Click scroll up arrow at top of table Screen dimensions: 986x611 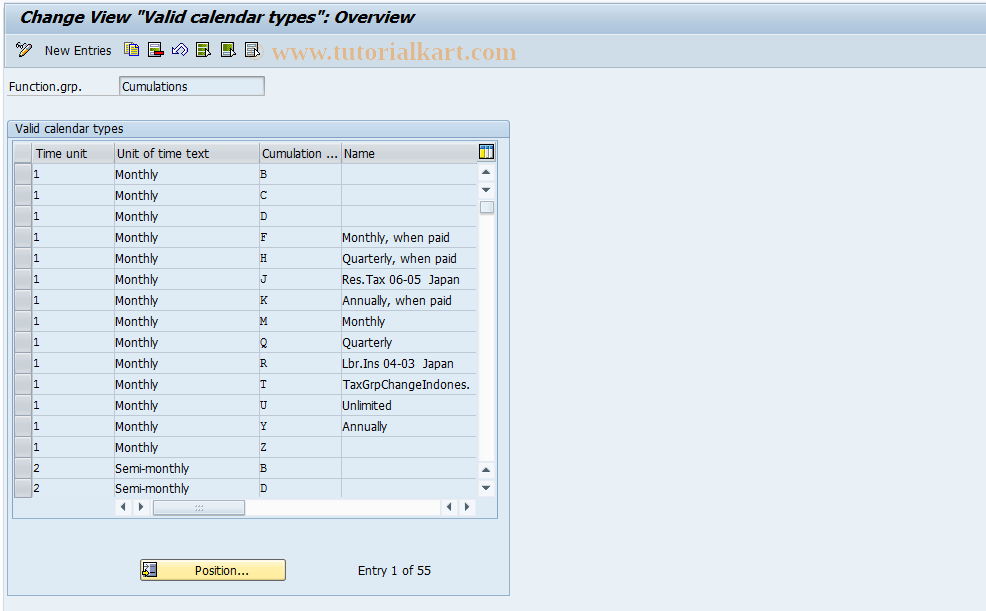tap(486, 172)
